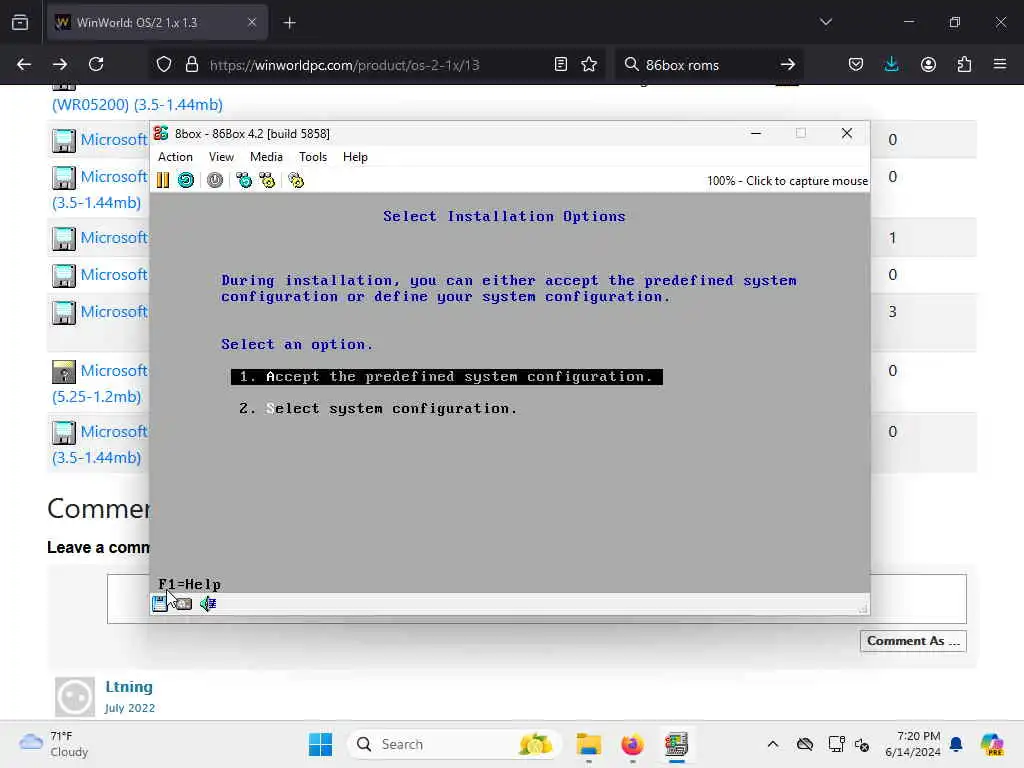Select 'Accept the predefined system configuration' option
Image resolution: width=1024 pixels, height=768 pixels.
447,377
